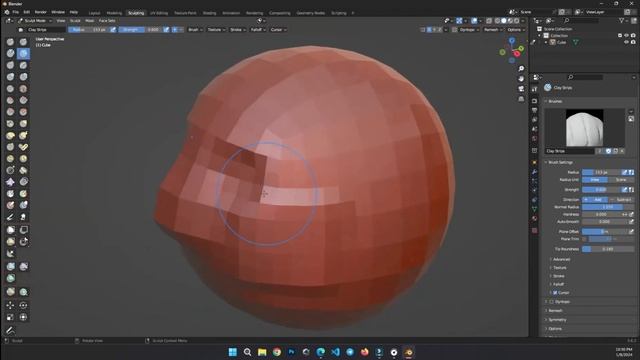Screen dimensions: 640x360
Task: Open the Texture dropdown in header
Action: 216,30
